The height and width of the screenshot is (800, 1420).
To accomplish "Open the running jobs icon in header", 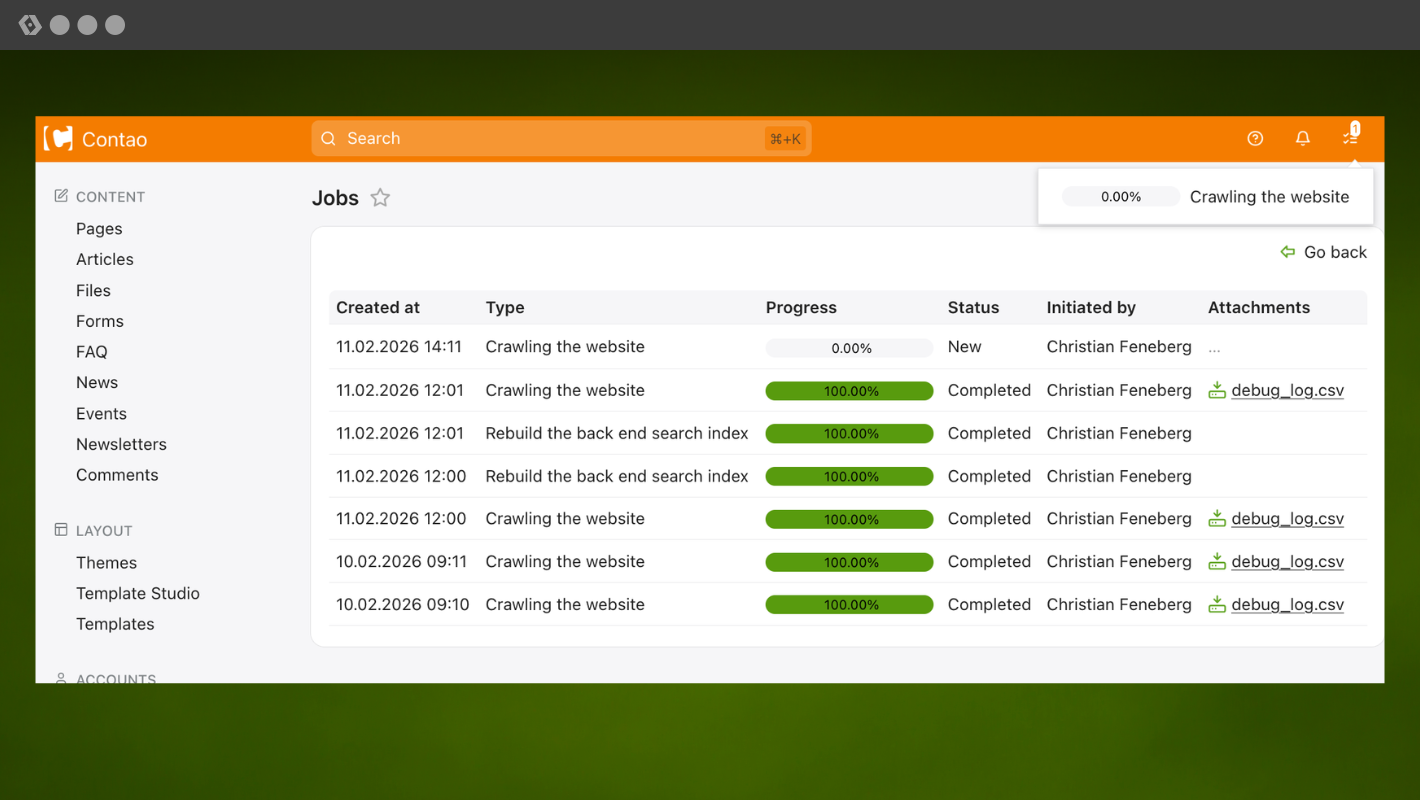I will [x=1350, y=138].
